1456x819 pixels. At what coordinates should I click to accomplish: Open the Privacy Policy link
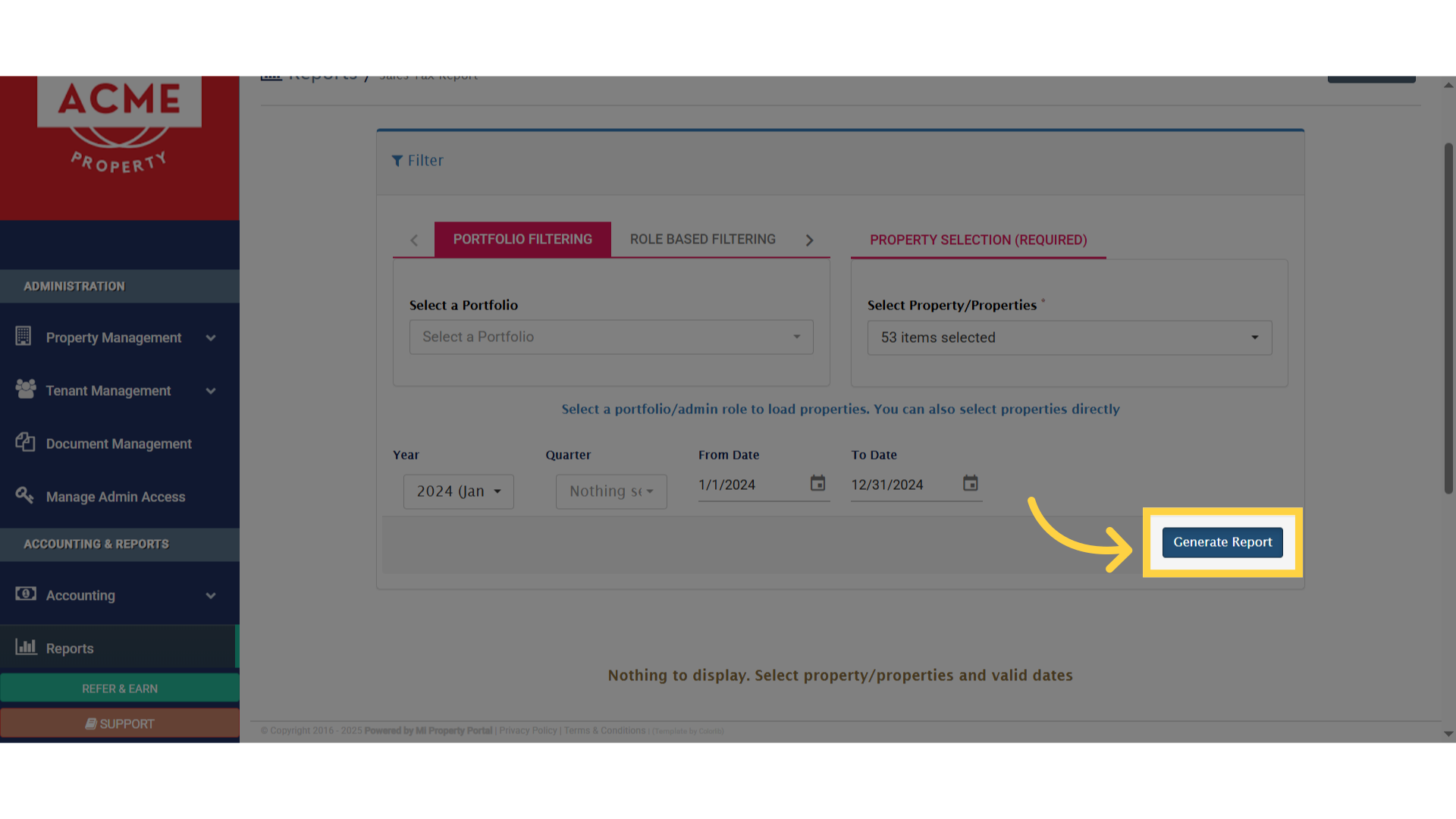click(x=528, y=731)
